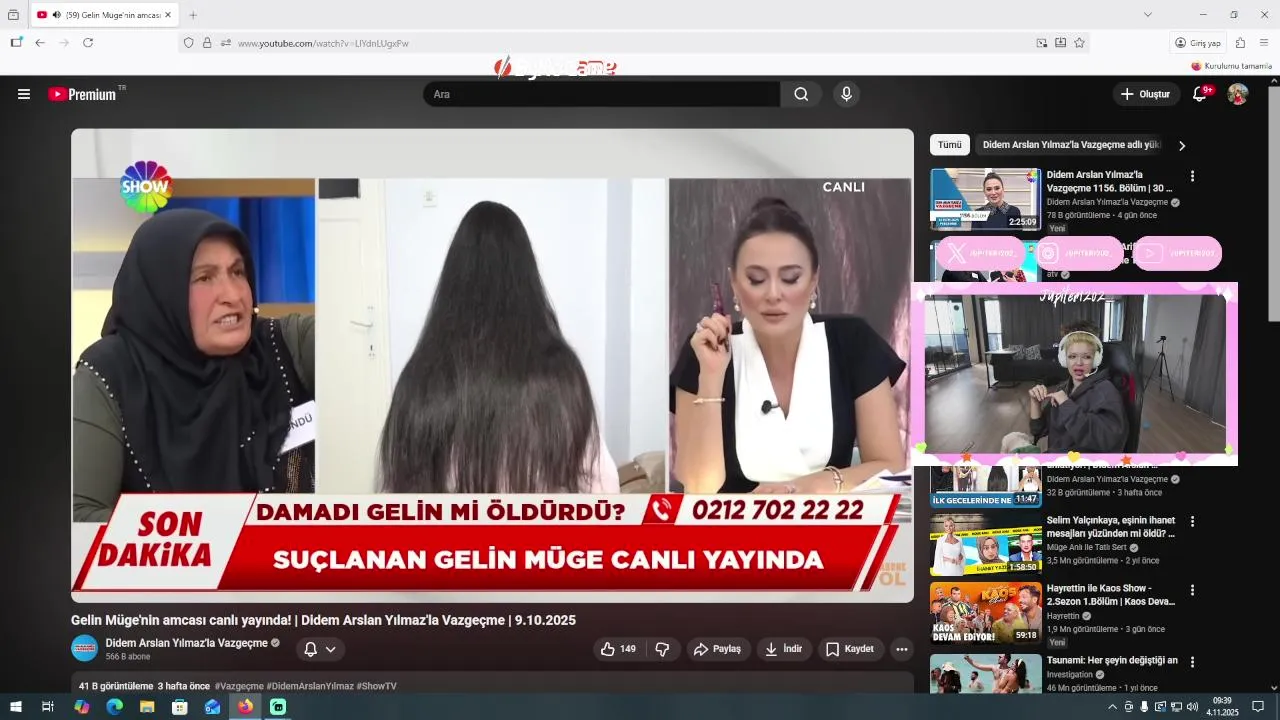Open options for Hayrettin ile Kaos Show

point(1192,590)
